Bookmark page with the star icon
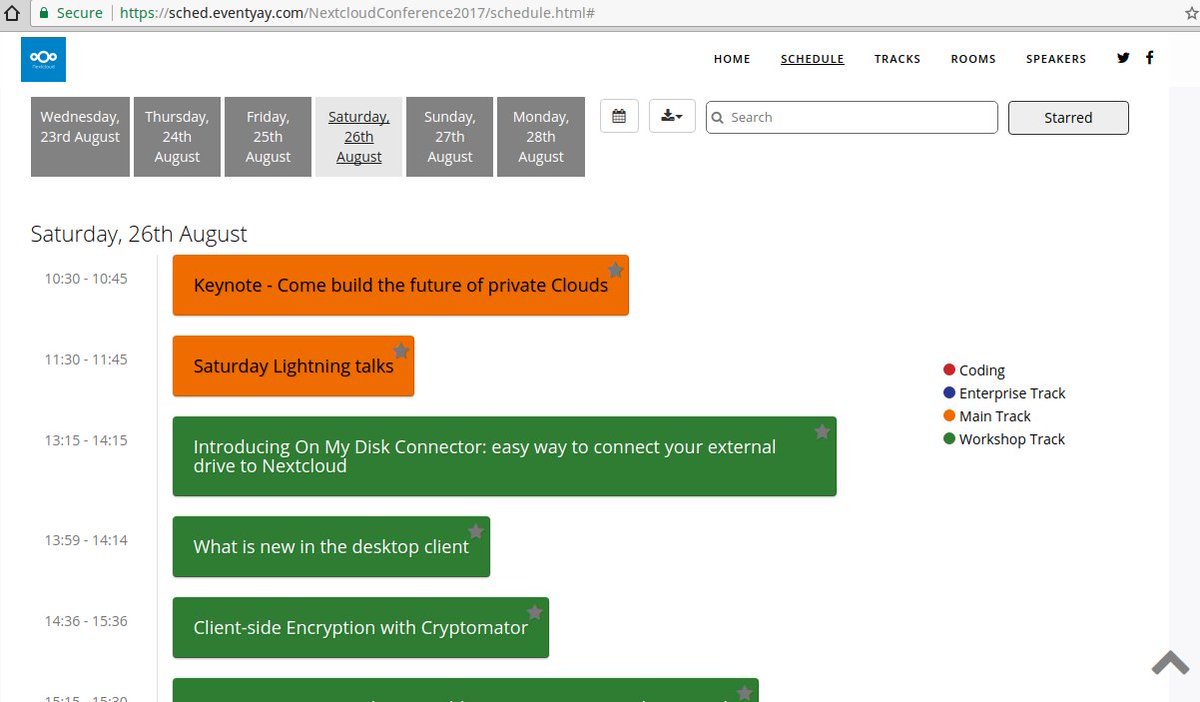Screen dimensions: 1200x702 (1190, 13)
